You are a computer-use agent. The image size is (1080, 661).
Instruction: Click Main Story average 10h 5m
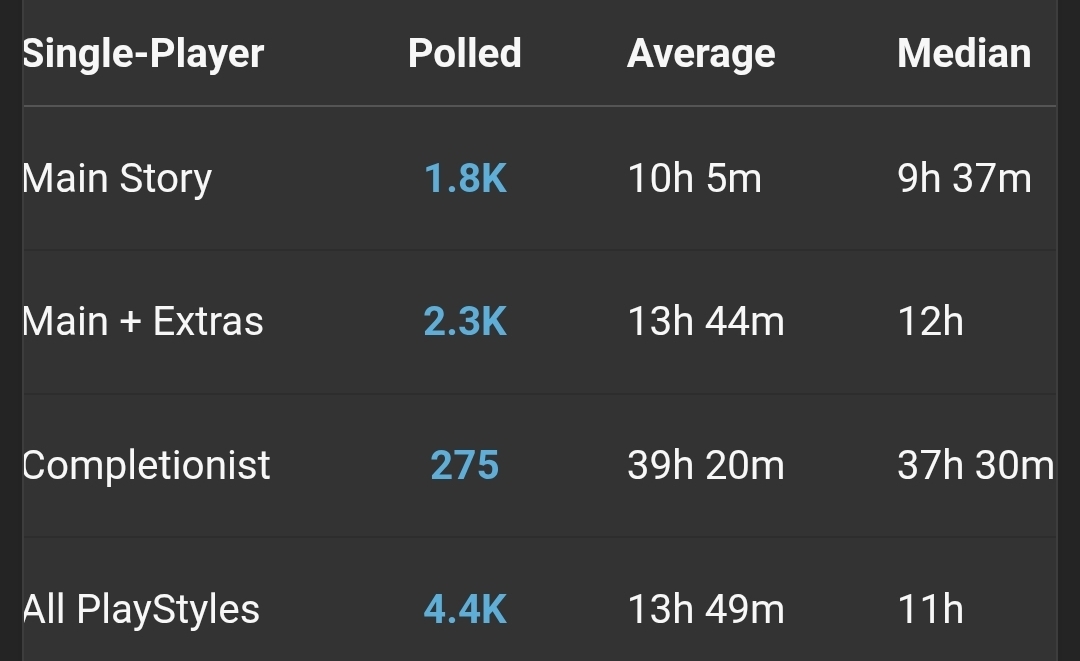[695, 179]
